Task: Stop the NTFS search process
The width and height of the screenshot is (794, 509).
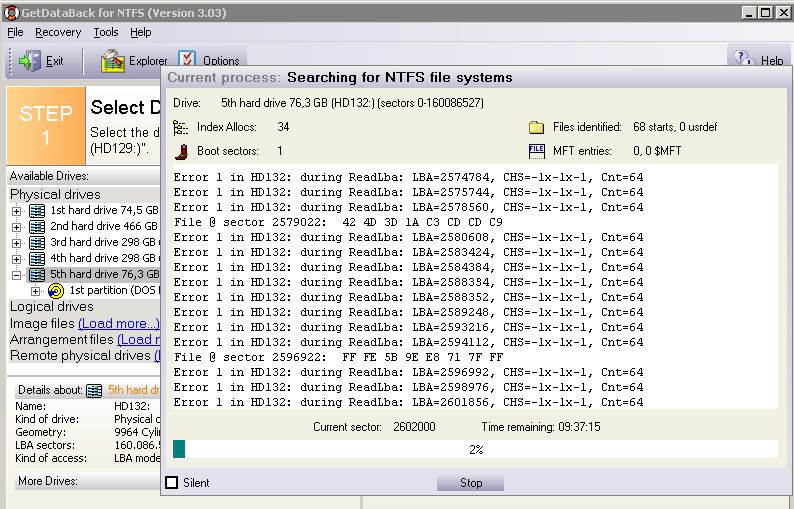Action: coord(470,483)
